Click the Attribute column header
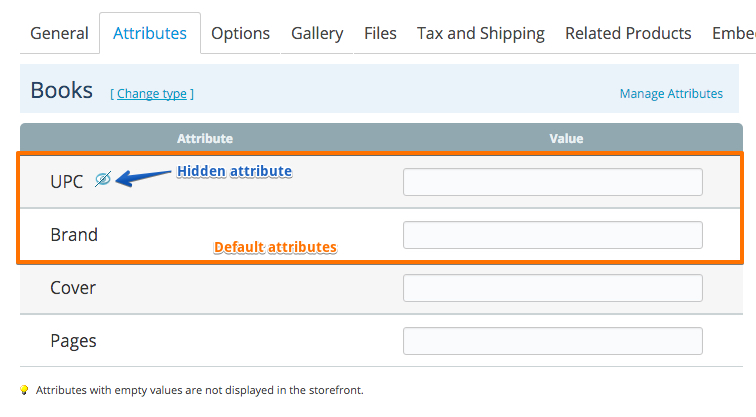Image resolution: width=756 pixels, height=417 pixels. [x=205, y=138]
